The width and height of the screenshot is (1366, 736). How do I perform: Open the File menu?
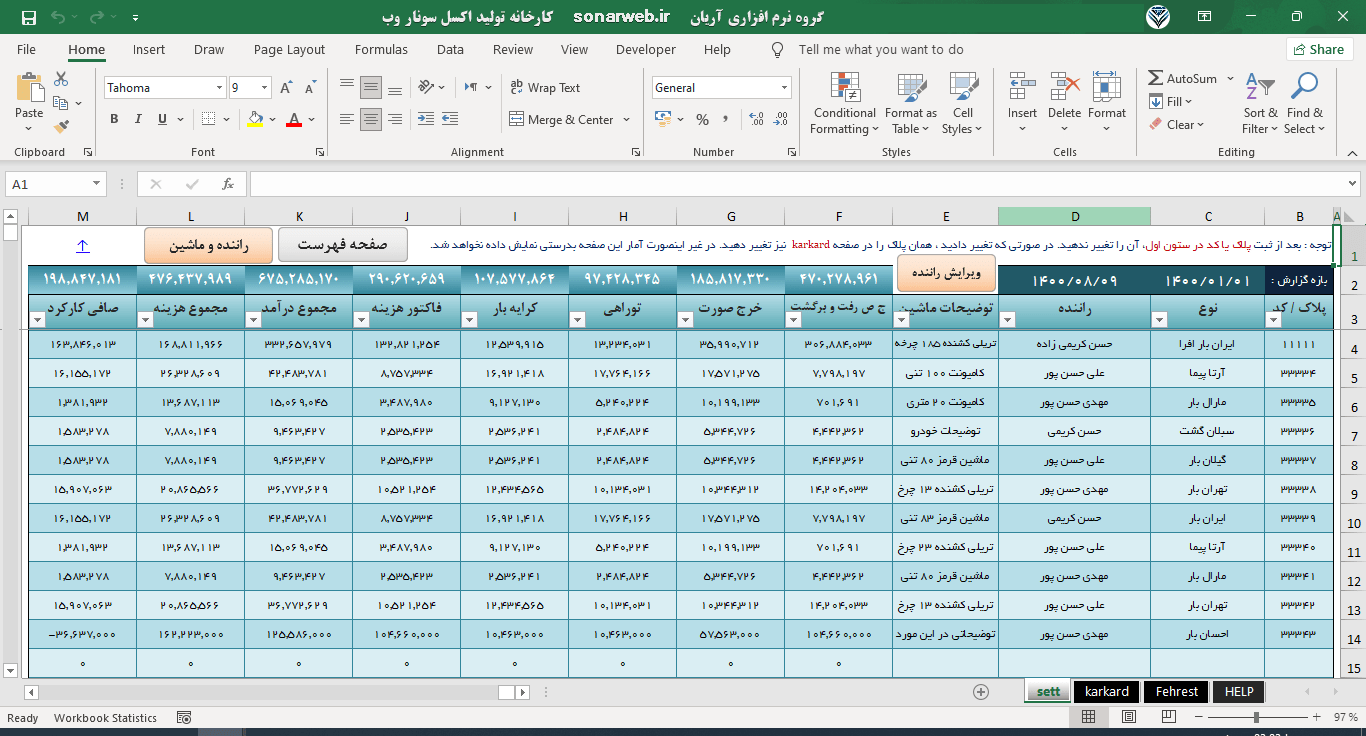26,49
